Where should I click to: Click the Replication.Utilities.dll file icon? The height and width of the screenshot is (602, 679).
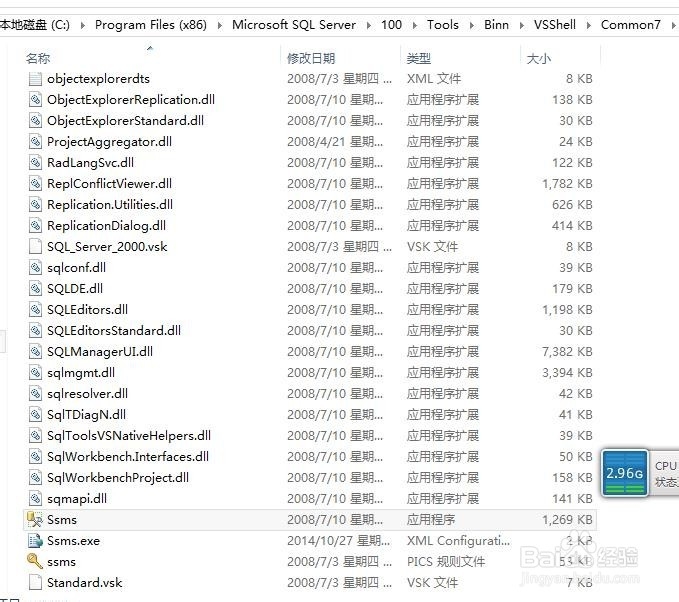35,205
